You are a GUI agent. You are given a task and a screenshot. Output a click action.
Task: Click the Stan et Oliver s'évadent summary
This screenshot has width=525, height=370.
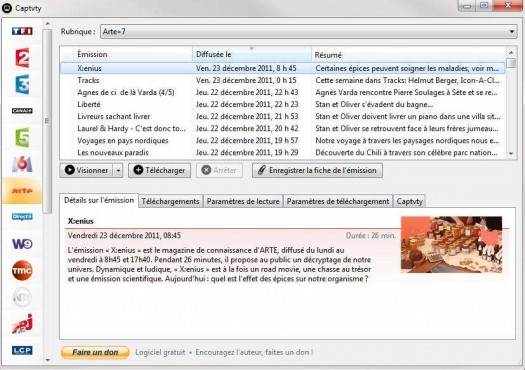pyautogui.click(x=374, y=104)
